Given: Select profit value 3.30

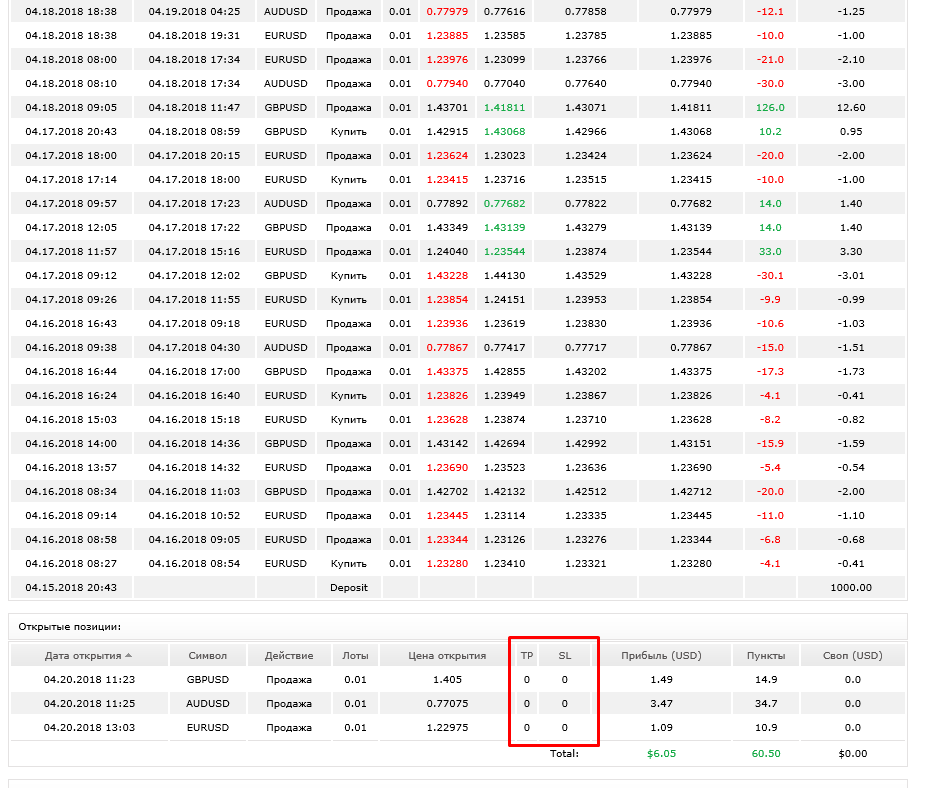Looking at the screenshot, I should (851, 251).
